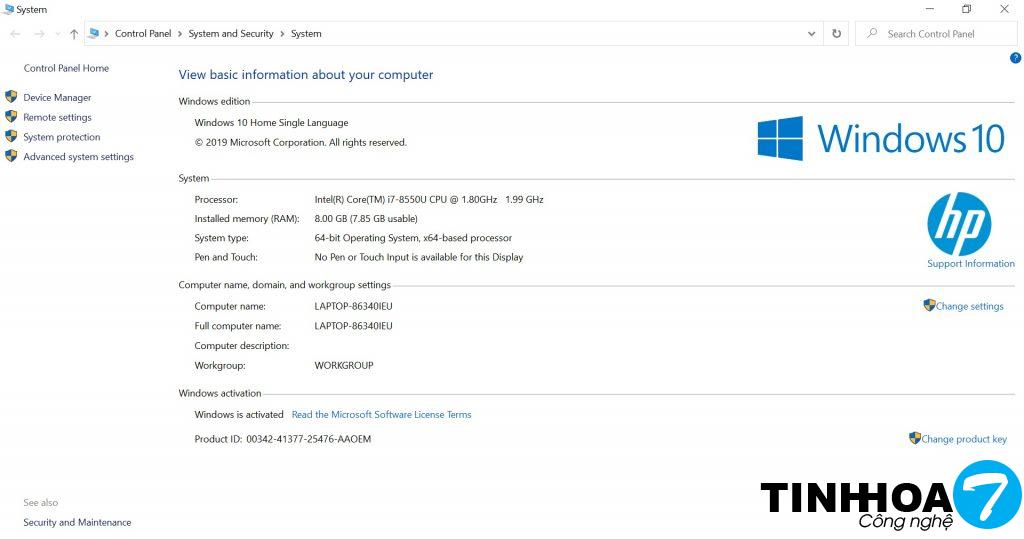Click the Back navigation arrow
1024x539 pixels.
click(15, 34)
